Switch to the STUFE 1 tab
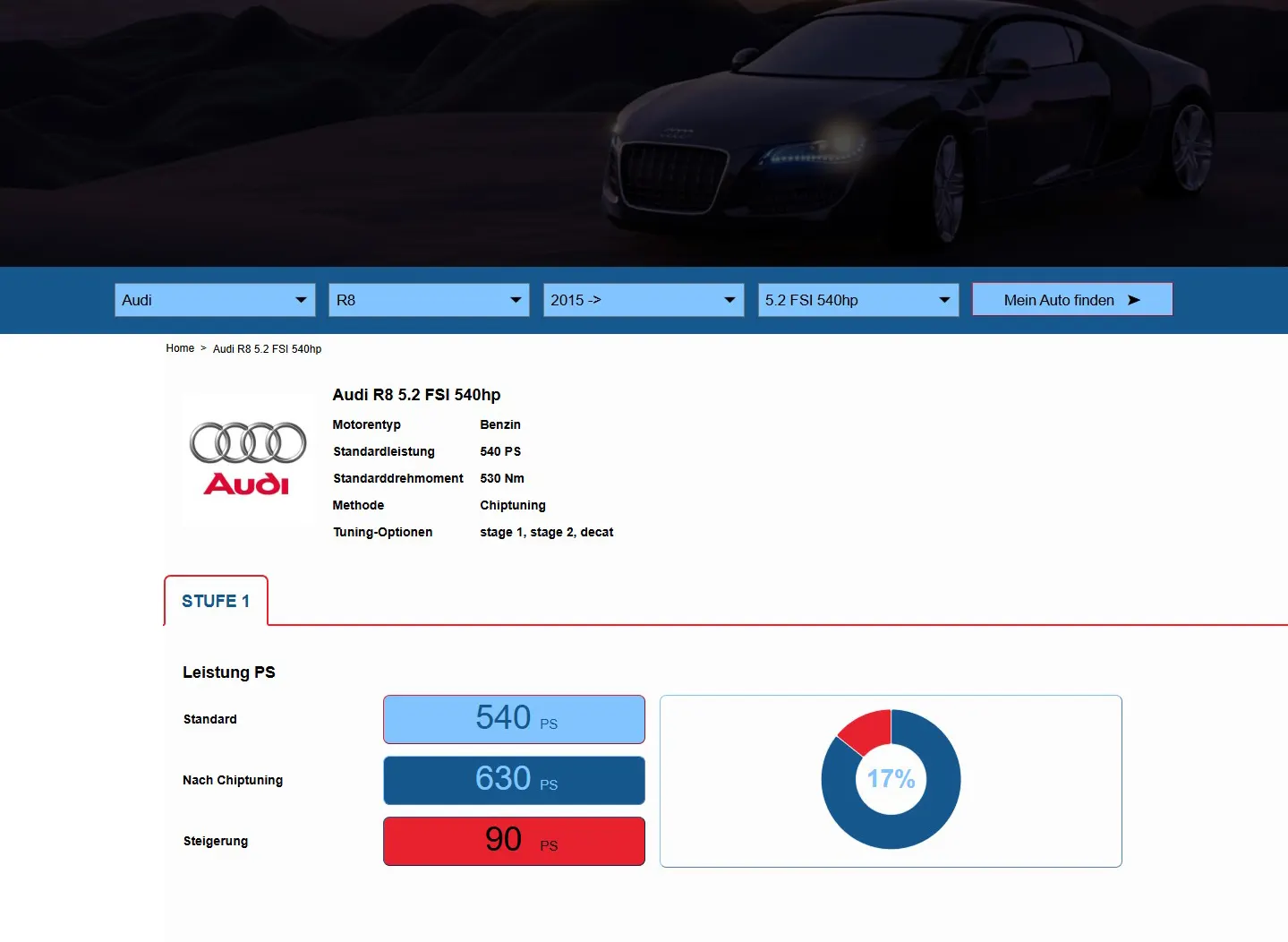Viewport: 1288px width, 942px height. [x=215, y=600]
